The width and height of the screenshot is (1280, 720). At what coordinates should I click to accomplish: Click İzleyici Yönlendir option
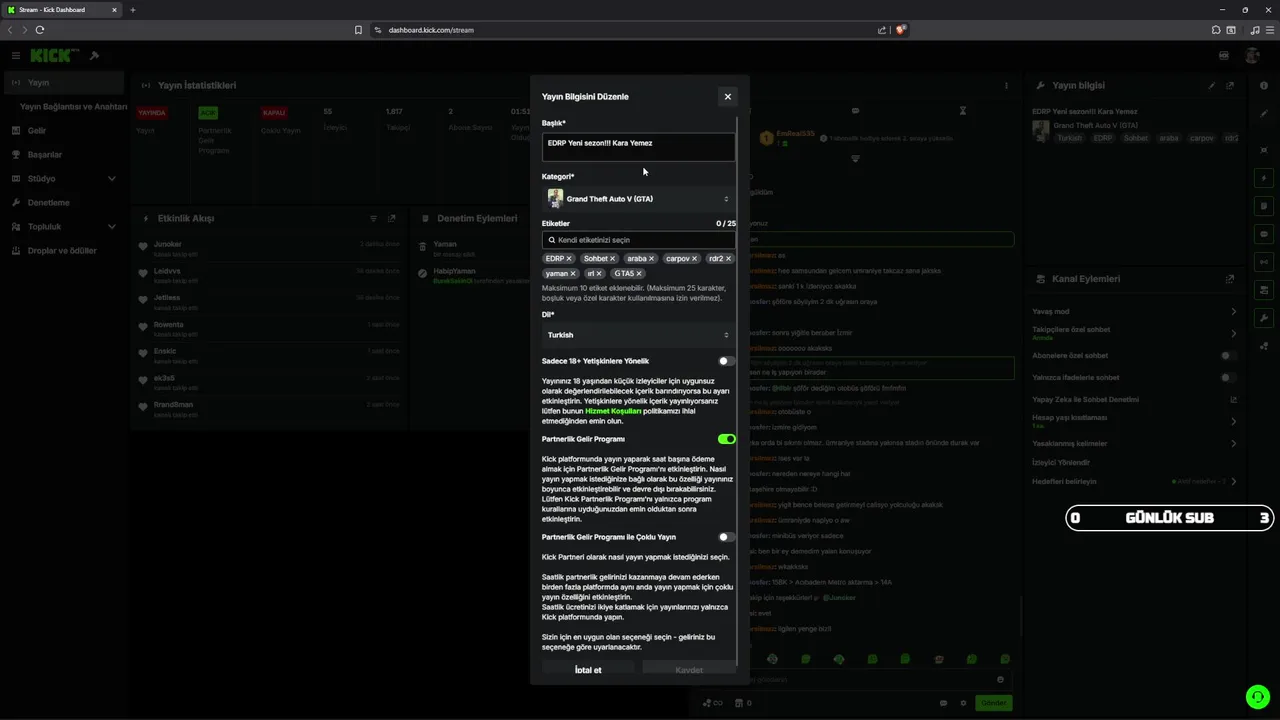1061,463
